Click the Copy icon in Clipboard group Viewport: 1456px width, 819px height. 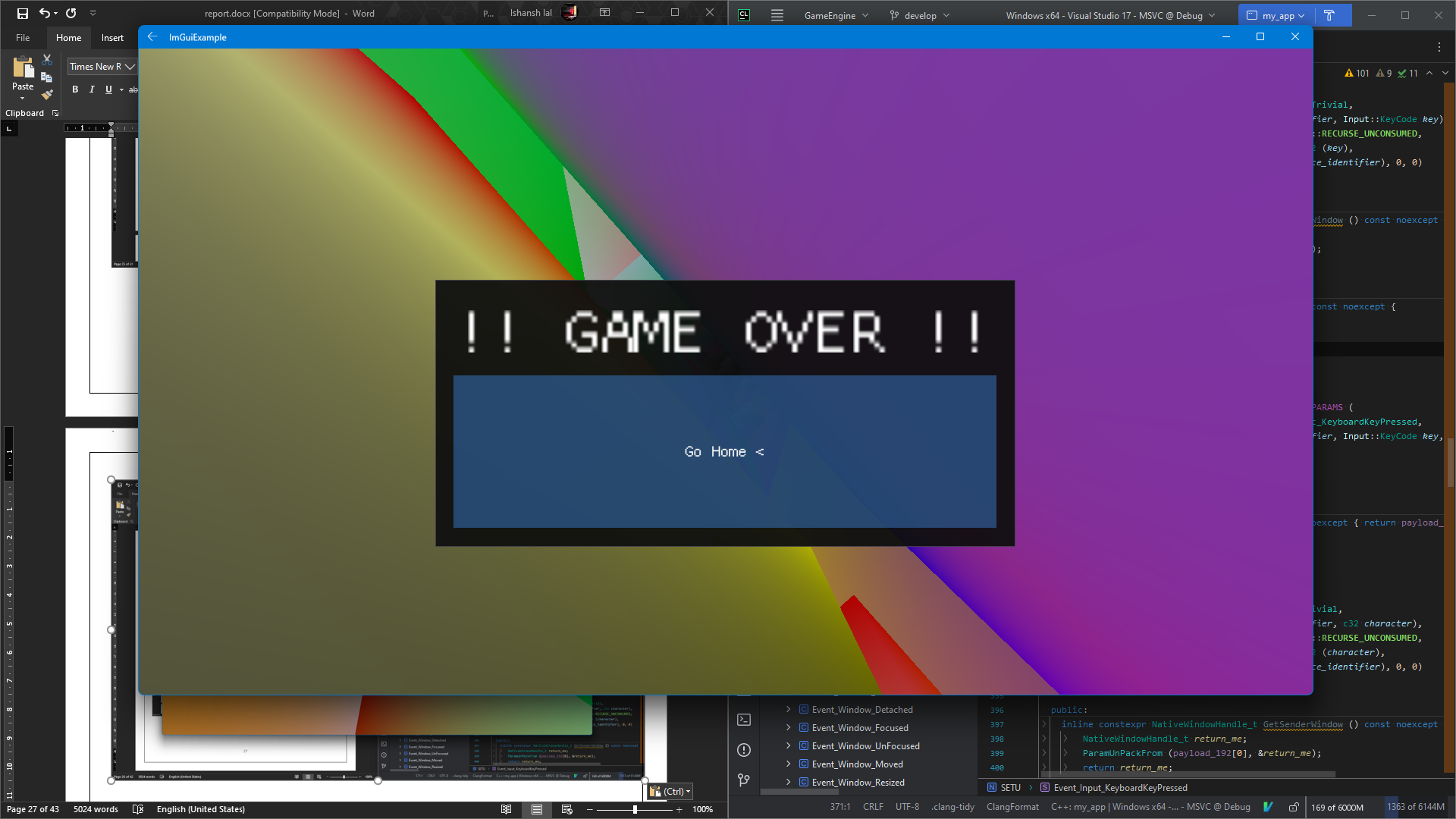pyautogui.click(x=47, y=77)
